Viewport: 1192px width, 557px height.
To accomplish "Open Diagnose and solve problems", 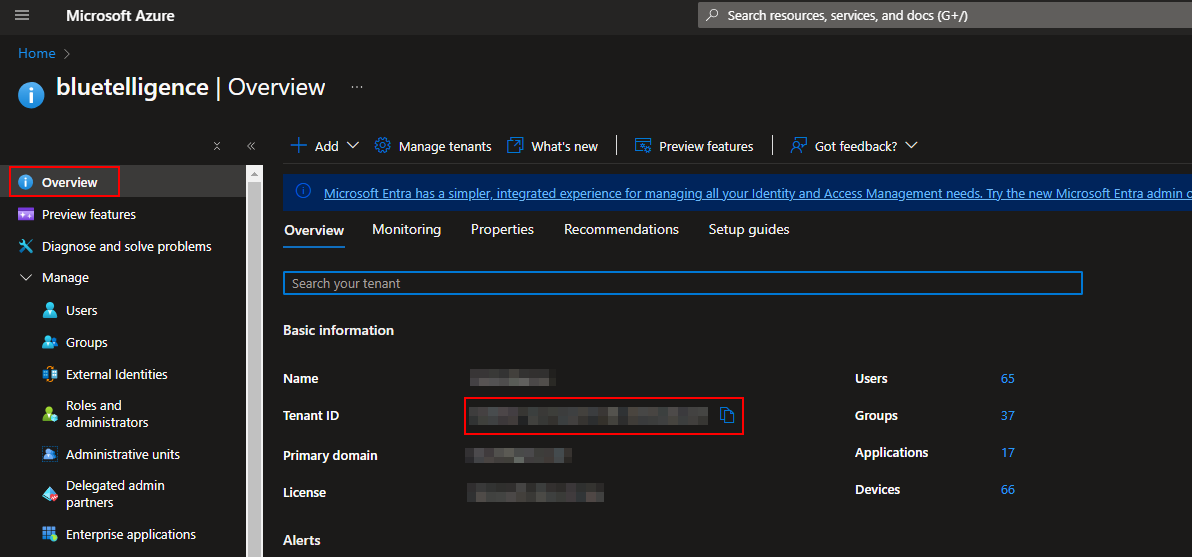I will tap(126, 246).
